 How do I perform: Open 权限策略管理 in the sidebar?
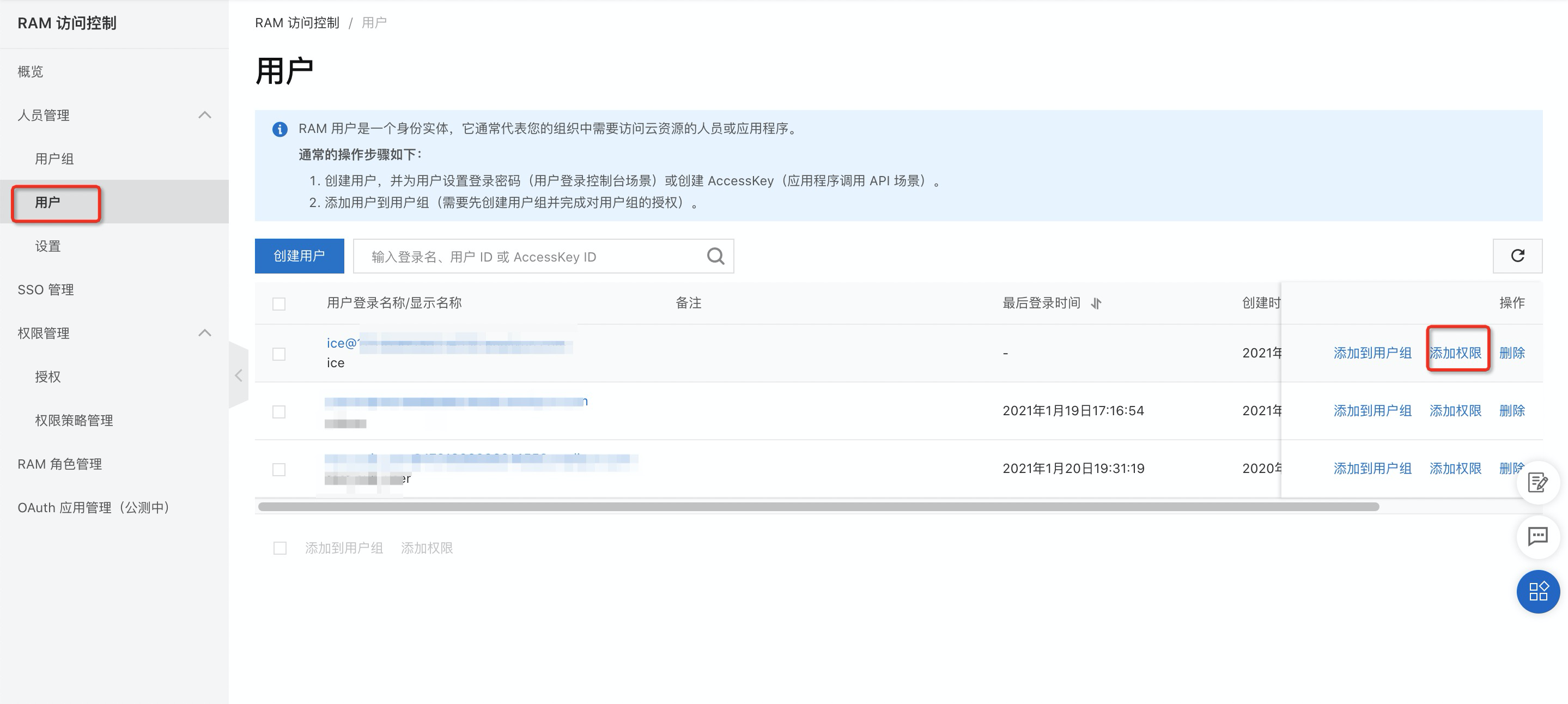[x=74, y=420]
